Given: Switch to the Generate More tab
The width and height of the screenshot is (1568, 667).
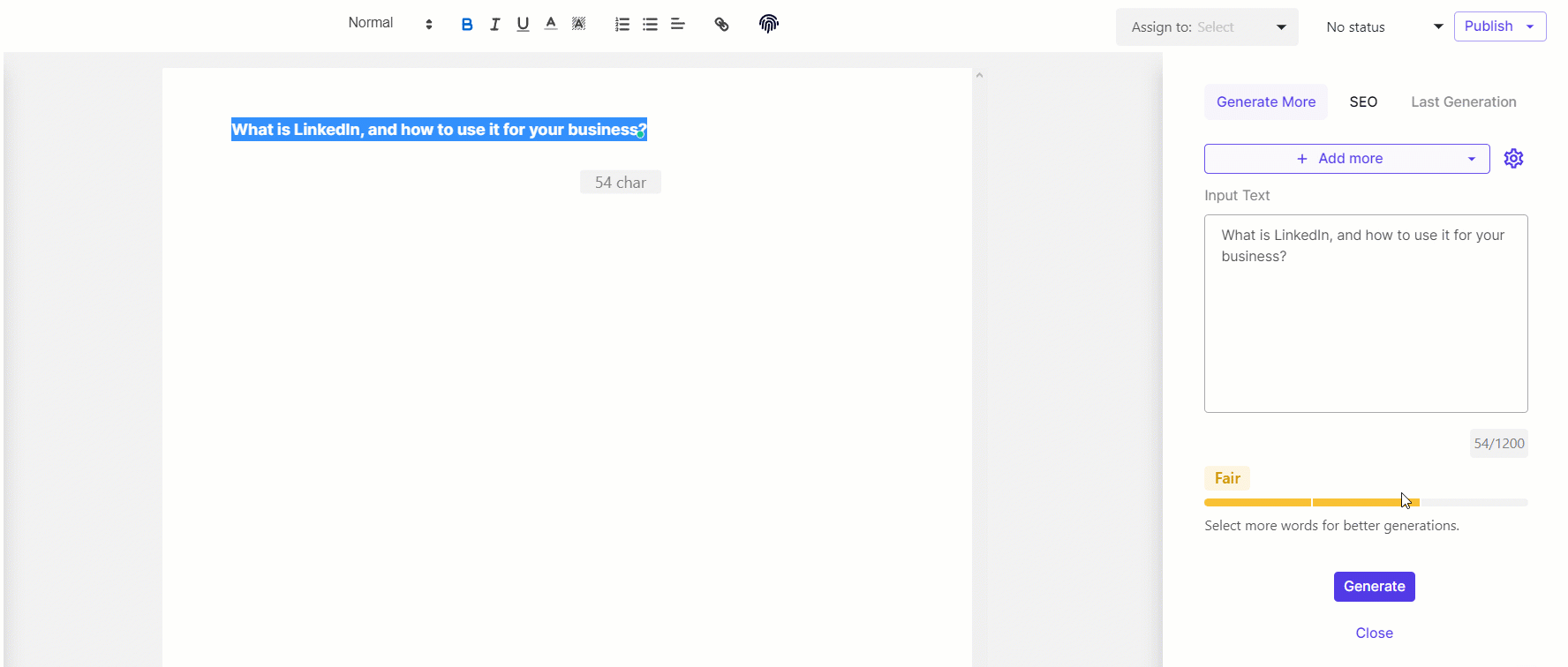Looking at the screenshot, I should coord(1266,102).
